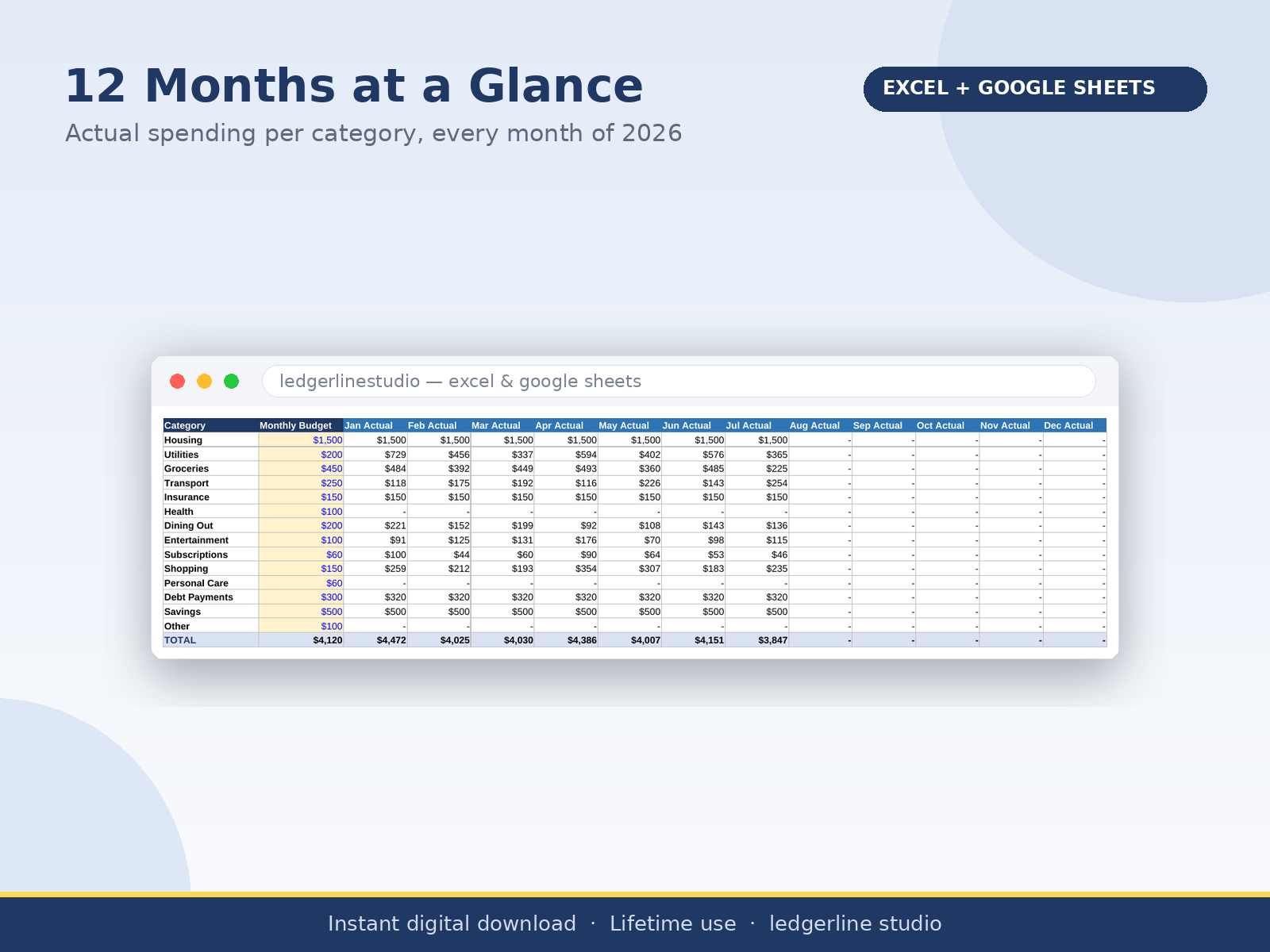The width and height of the screenshot is (1270, 952).
Task: Click the EXCEL + GOOGLE SHEETS badge
Action: pos(1035,89)
